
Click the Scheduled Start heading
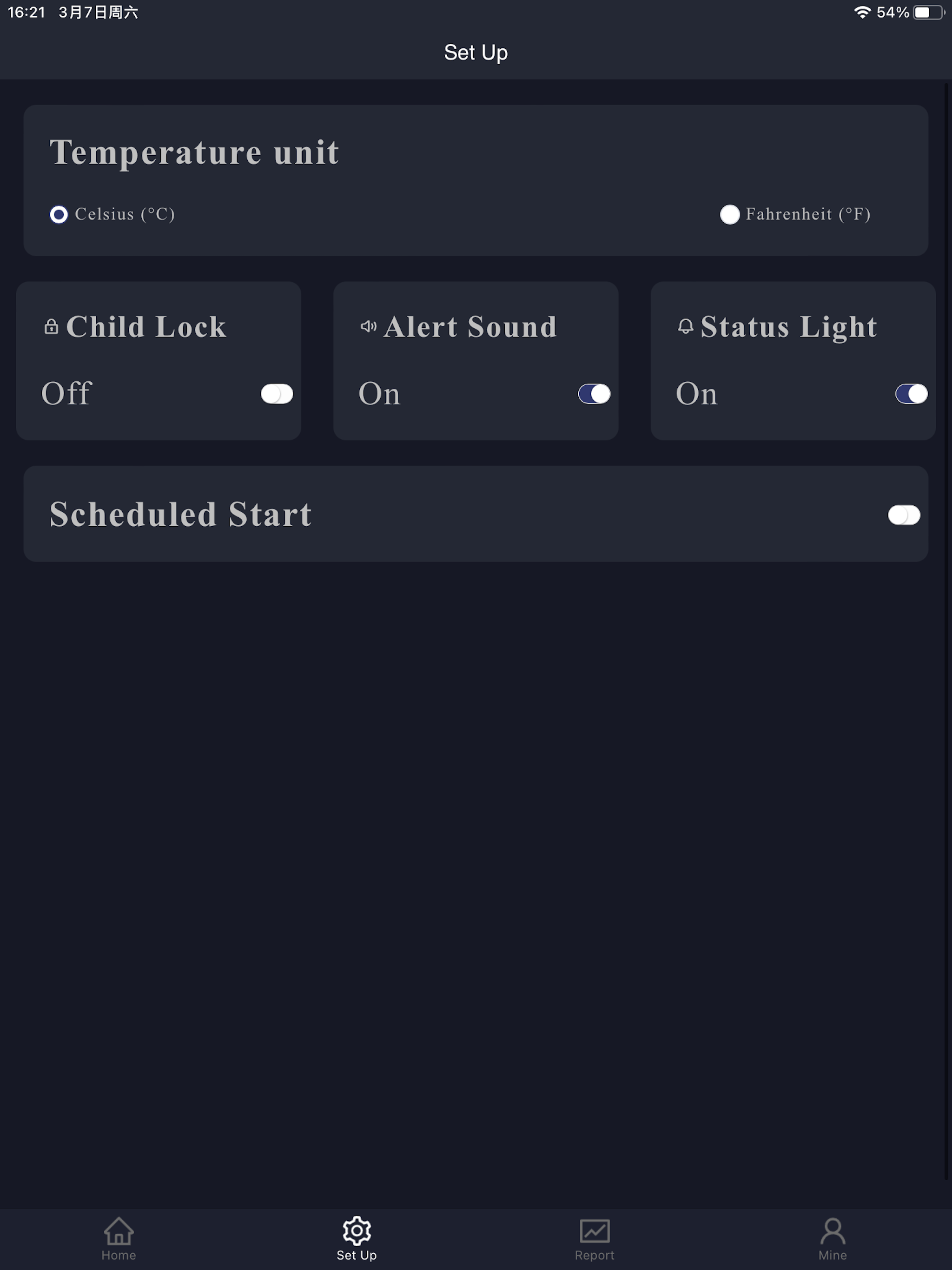pos(181,514)
